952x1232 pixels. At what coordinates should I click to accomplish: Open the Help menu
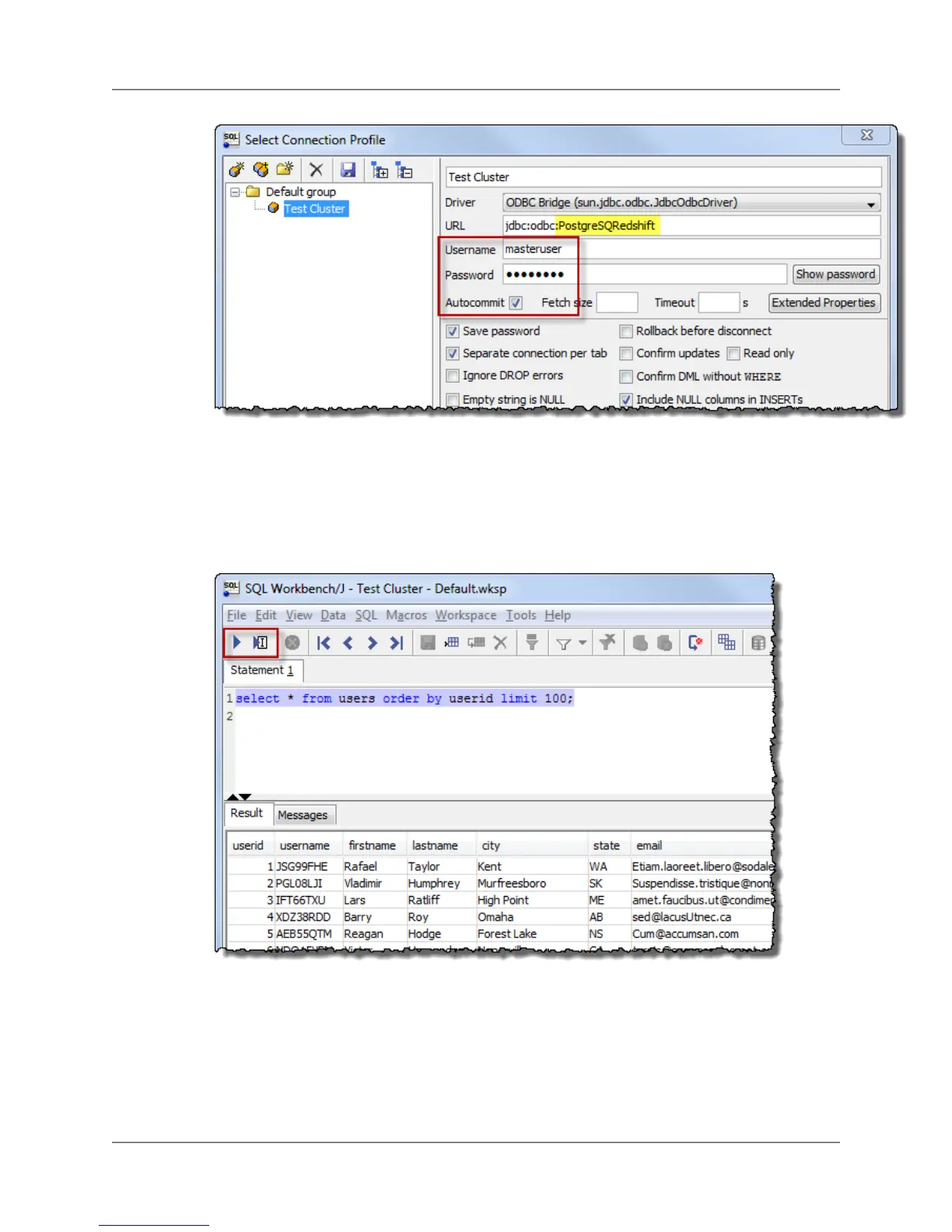[x=558, y=614]
